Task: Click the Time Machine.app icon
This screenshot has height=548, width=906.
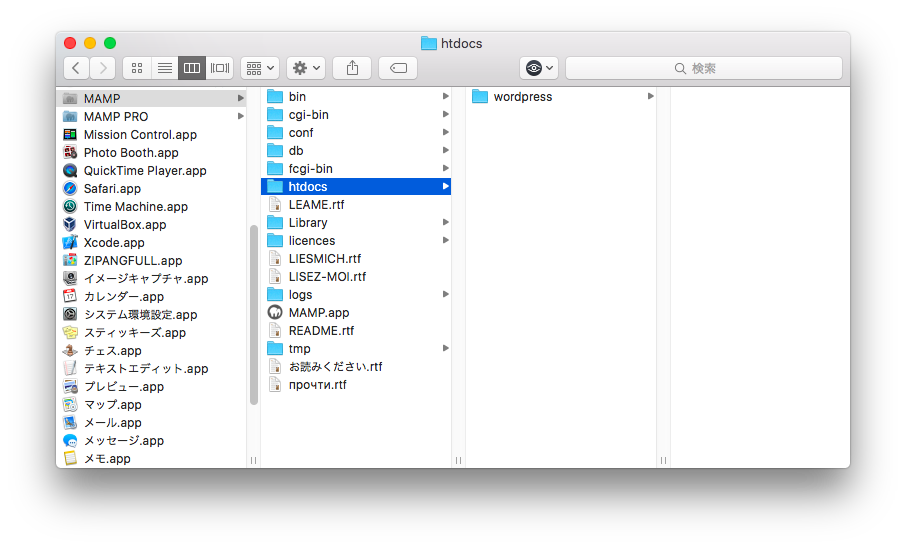Action: point(70,206)
